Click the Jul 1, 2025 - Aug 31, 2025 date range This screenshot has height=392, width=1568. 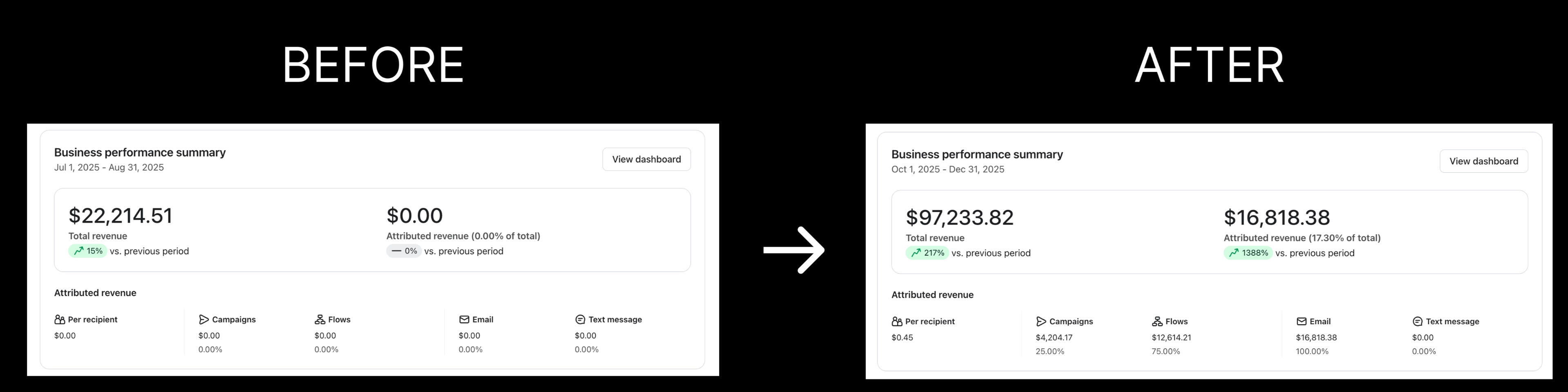(x=109, y=167)
